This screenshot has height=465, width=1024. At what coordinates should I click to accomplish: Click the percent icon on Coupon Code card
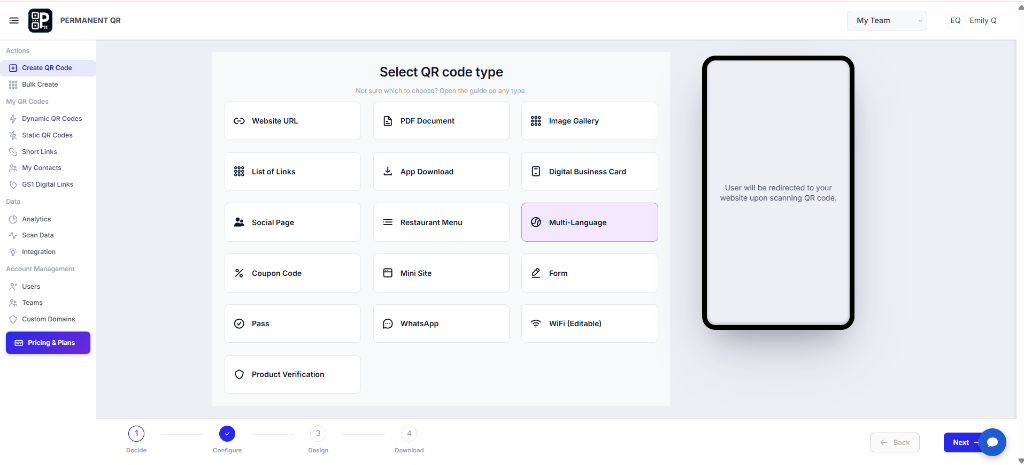click(239, 273)
